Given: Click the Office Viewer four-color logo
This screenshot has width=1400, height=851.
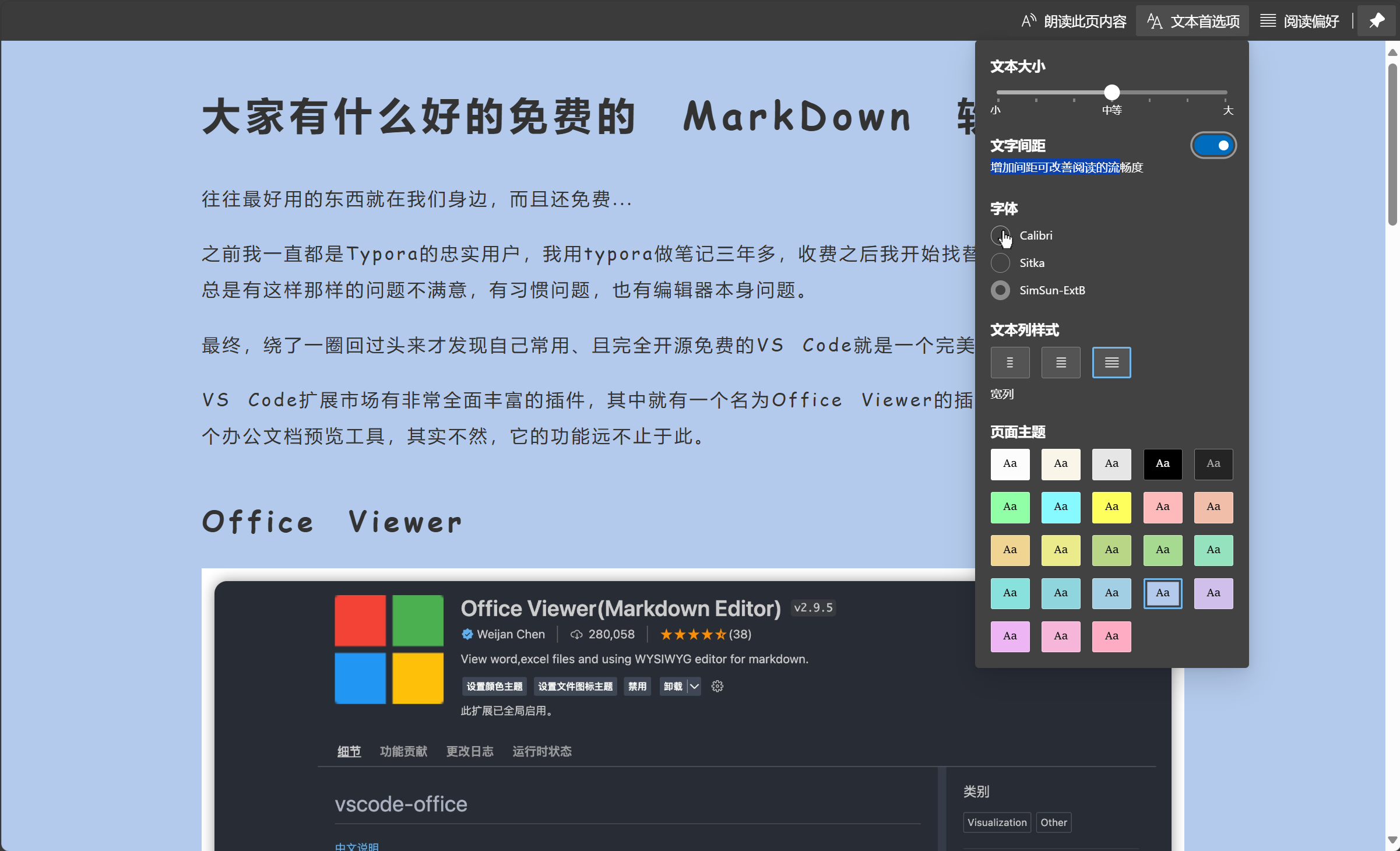Looking at the screenshot, I should [389, 649].
